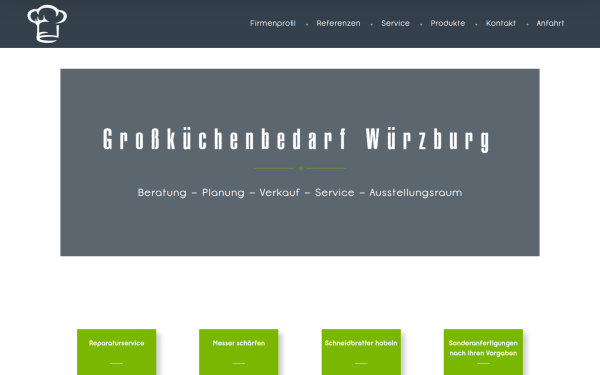Image resolution: width=600 pixels, height=375 pixels.
Task: Go to the Referenzen page
Action: (338, 23)
